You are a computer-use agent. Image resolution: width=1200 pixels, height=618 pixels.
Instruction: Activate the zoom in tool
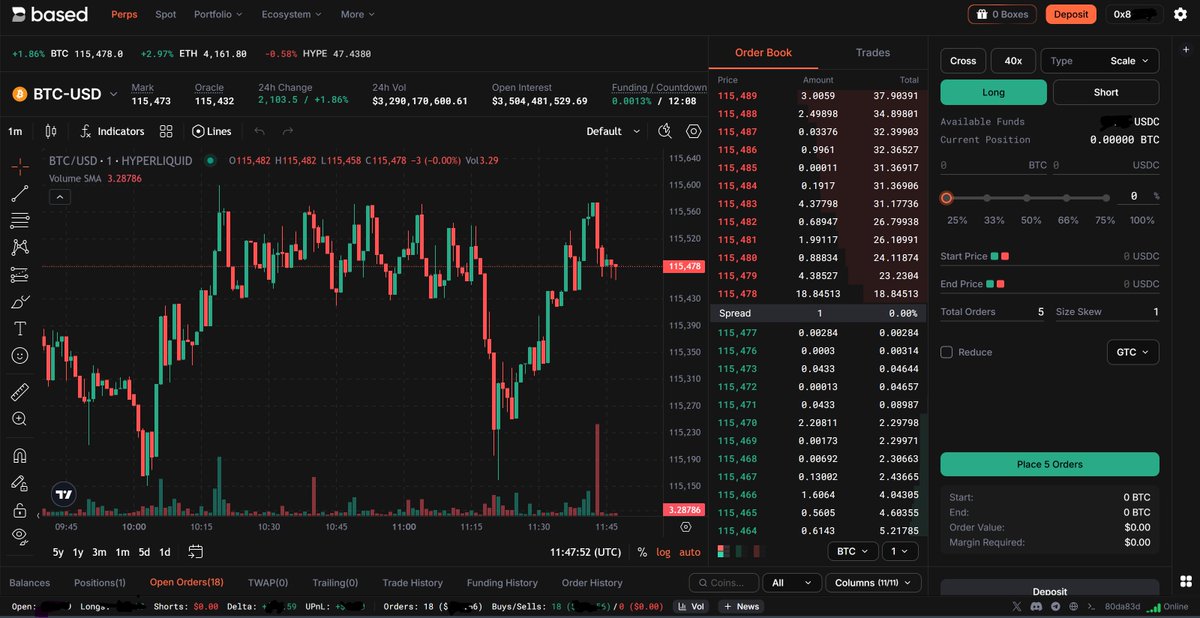pos(20,419)
